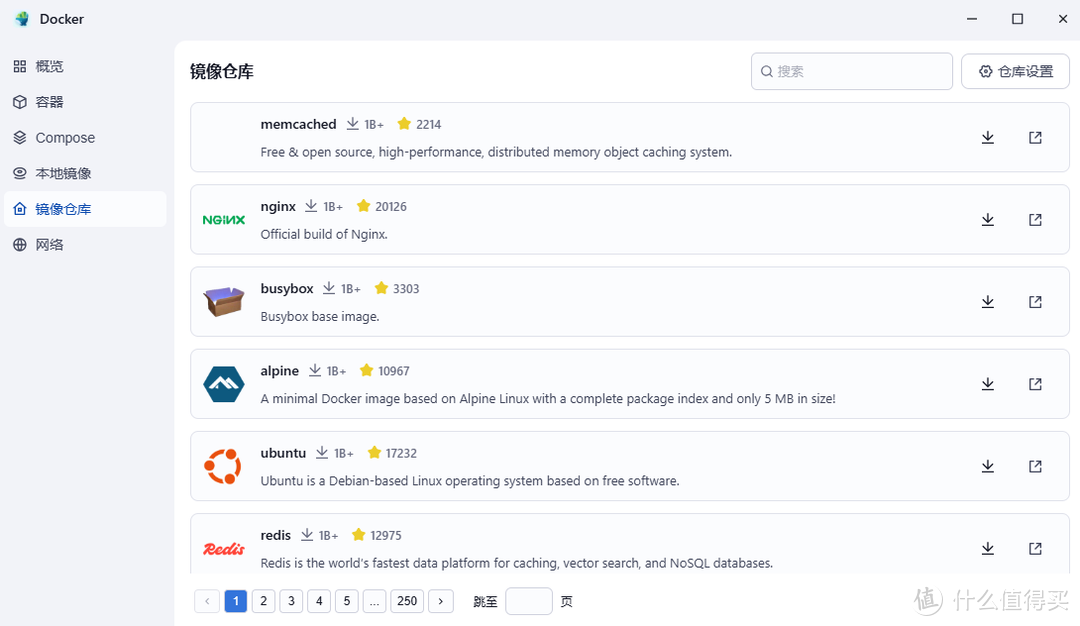1080x626 pixels.
Task: Go to previous page arrow
Action: 207,601
